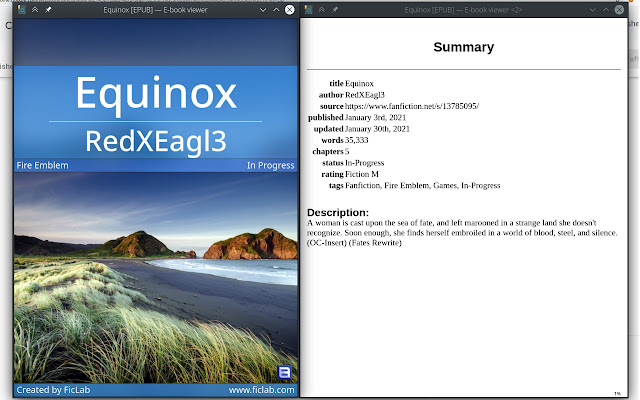Click the Created by FicLab text

click(x=53, y=390)
